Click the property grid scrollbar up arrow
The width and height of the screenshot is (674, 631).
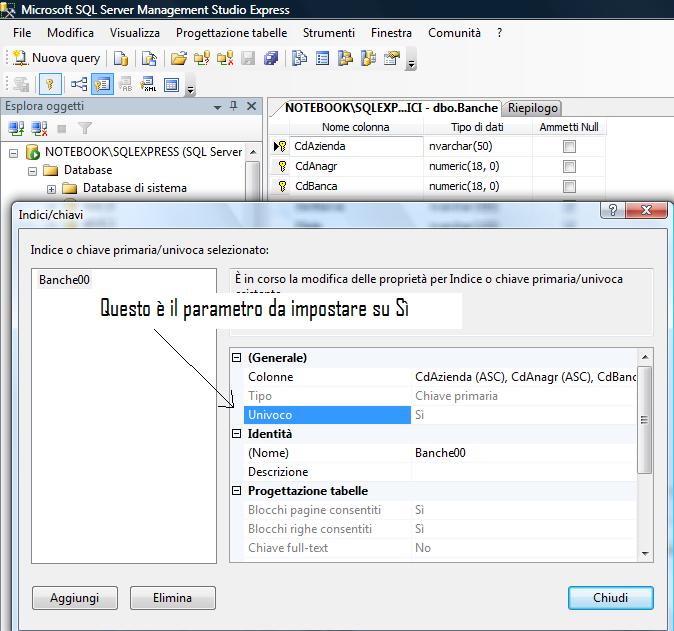click(645, 357)
